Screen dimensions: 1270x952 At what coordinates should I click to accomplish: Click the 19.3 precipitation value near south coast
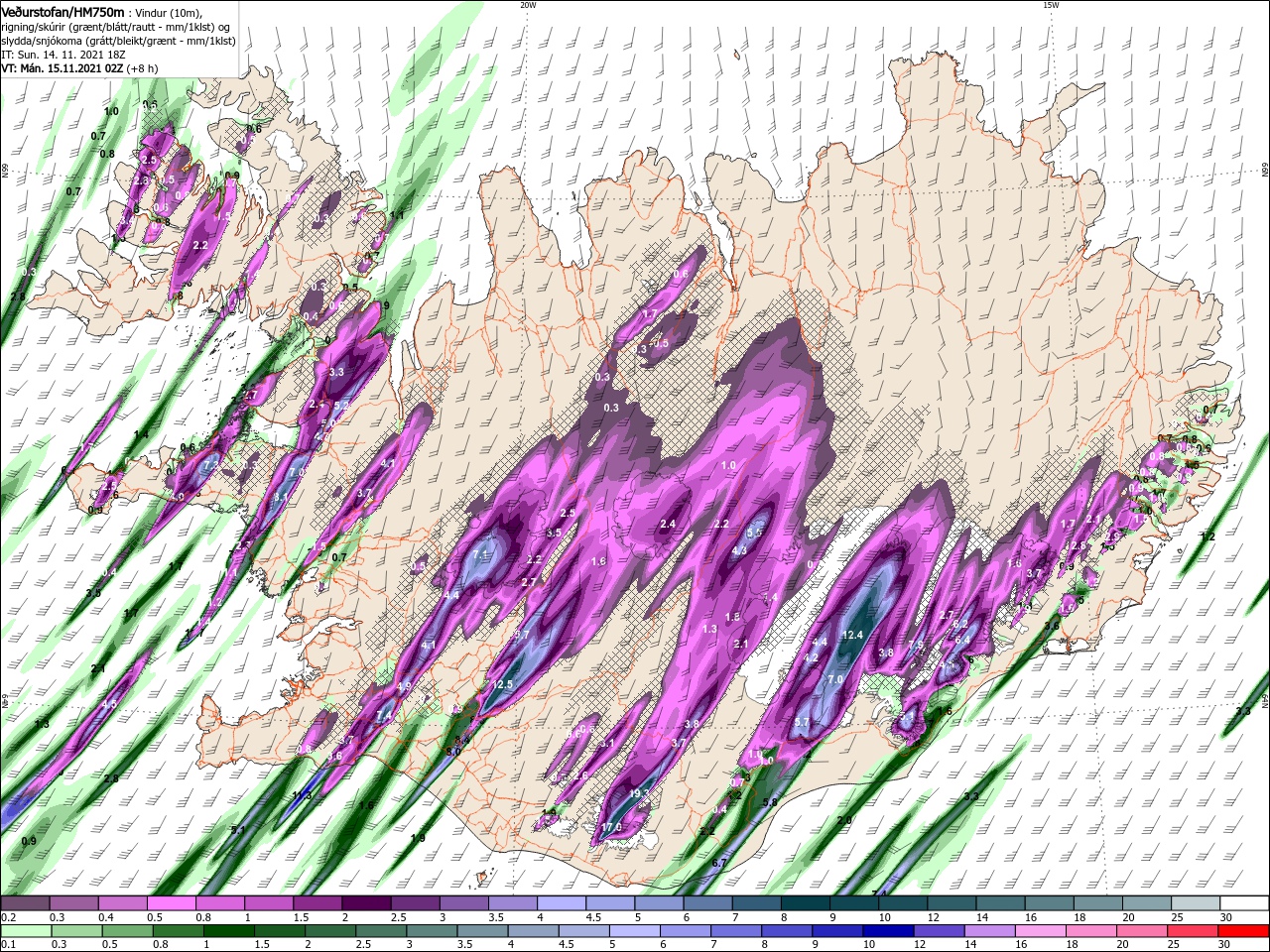(x=640, y=793)
